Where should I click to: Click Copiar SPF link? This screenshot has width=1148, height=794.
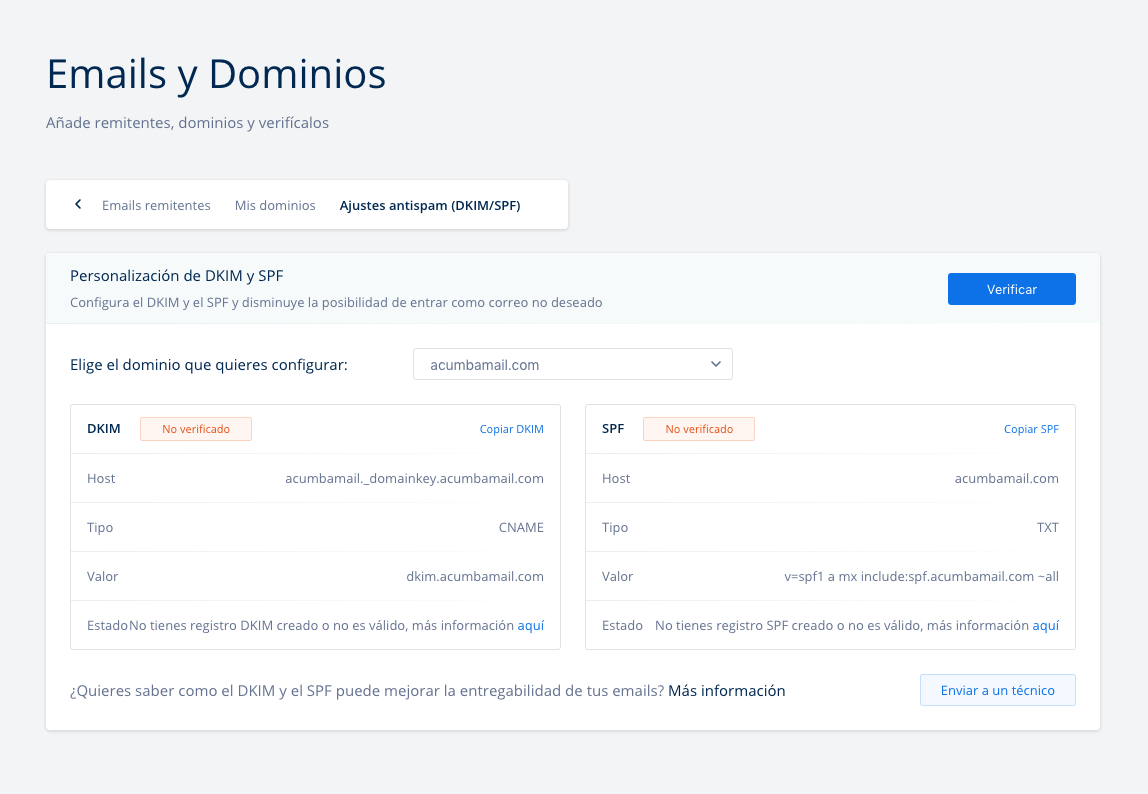pos(1031,429)
